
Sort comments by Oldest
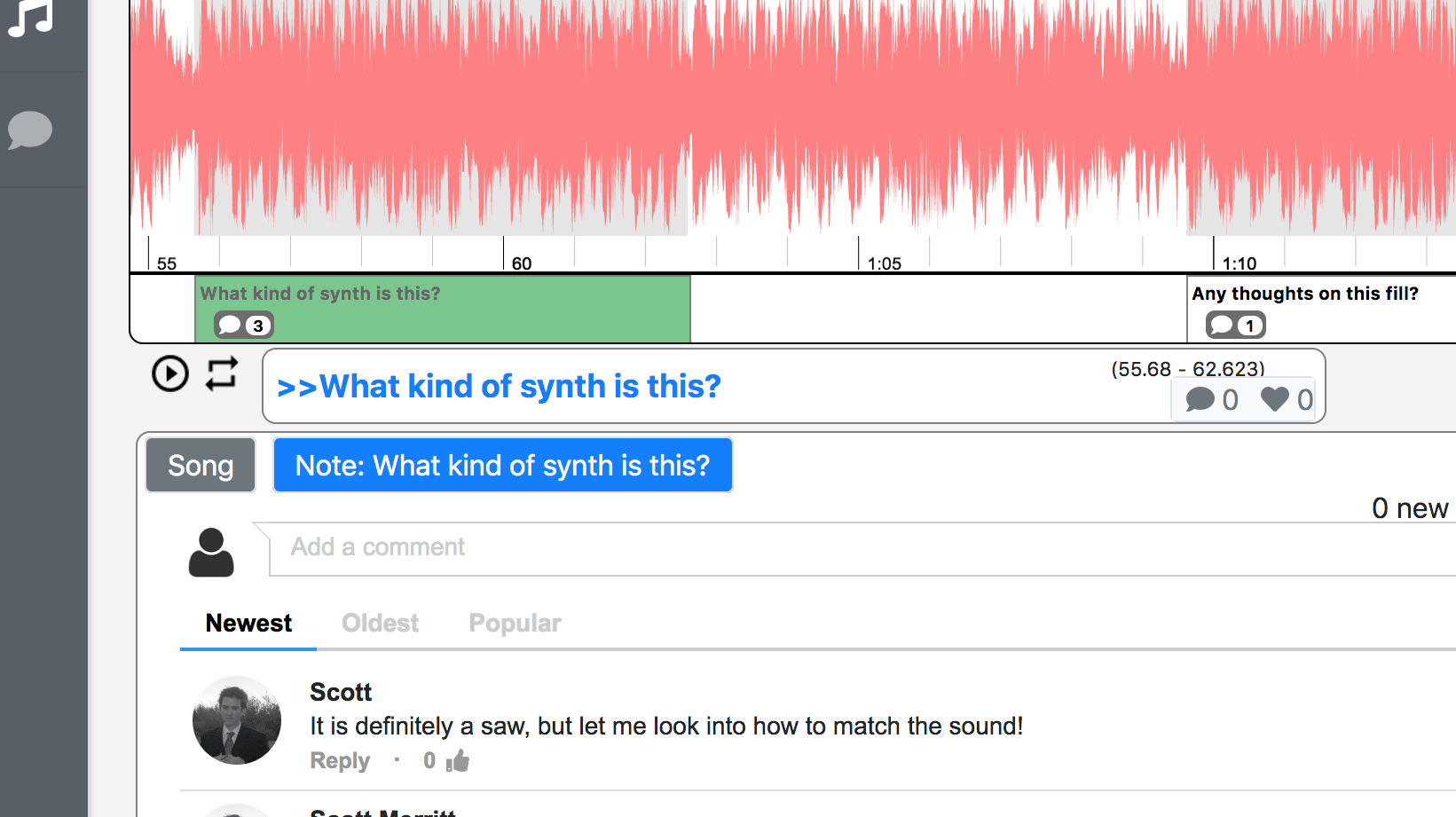coord(380,623)
